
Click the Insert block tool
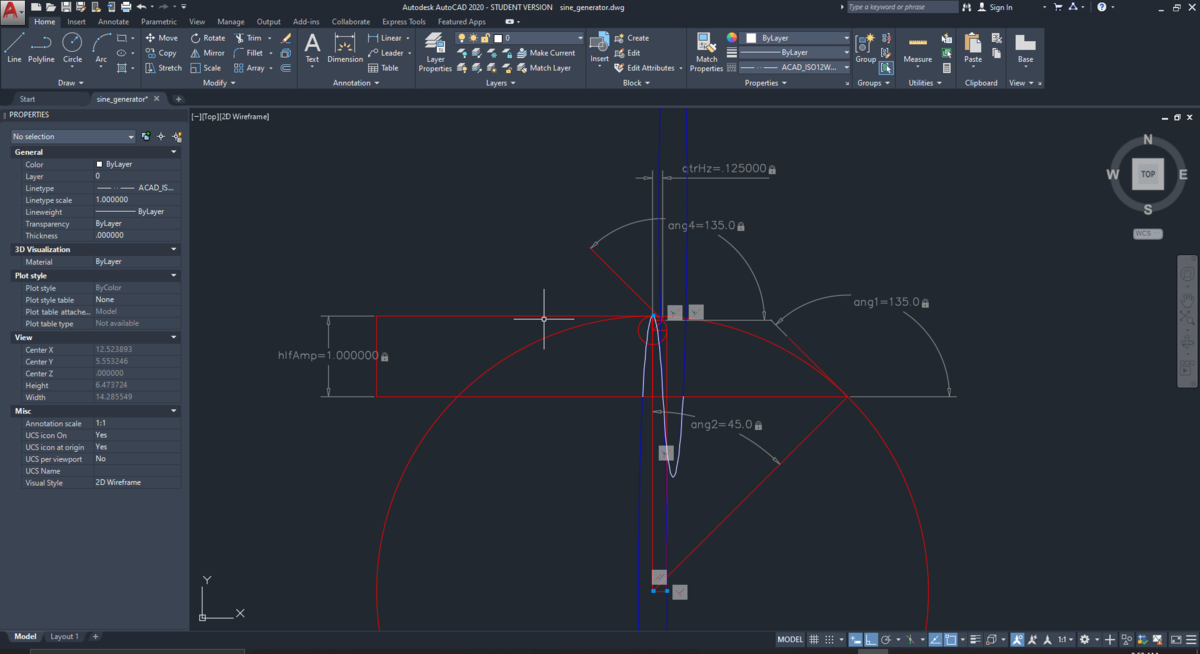tap(599, 48)
